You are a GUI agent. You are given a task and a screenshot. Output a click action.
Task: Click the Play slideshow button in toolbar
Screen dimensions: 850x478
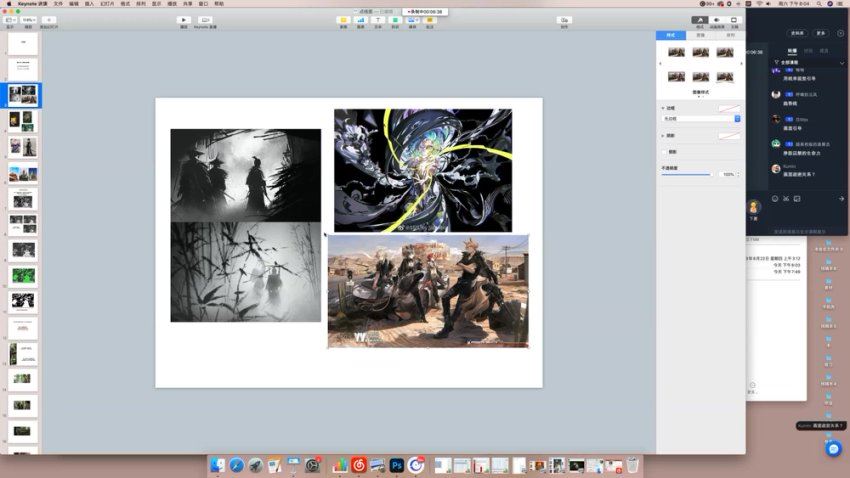(184, 20)
